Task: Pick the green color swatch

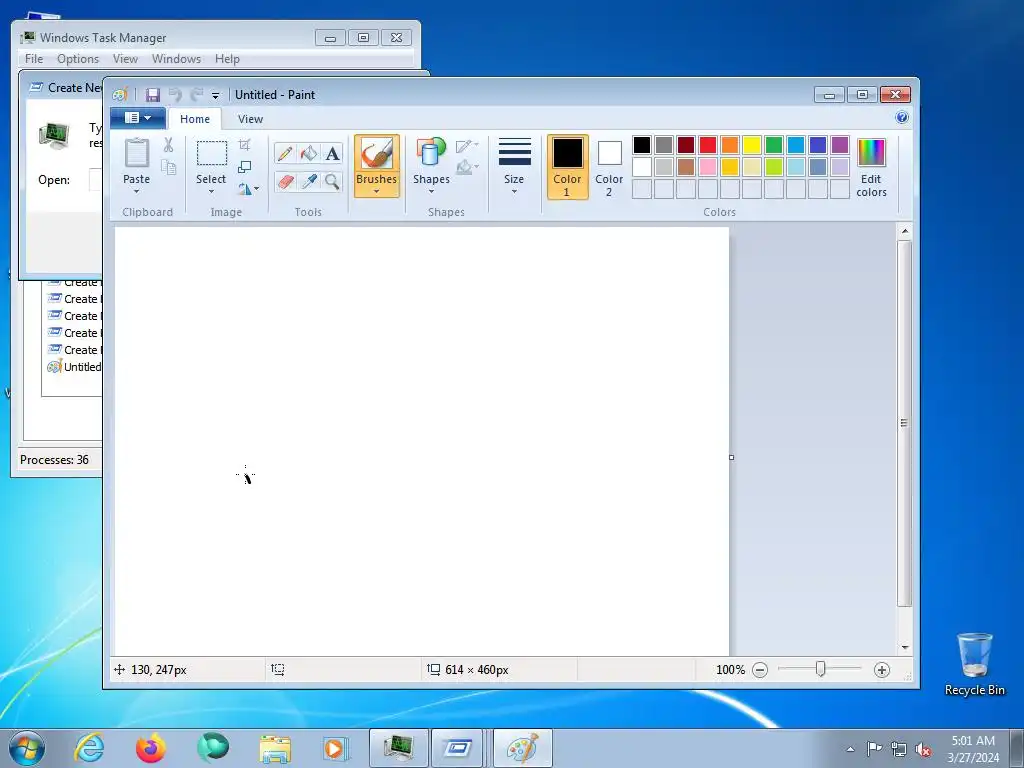Action: click(774, 145)
